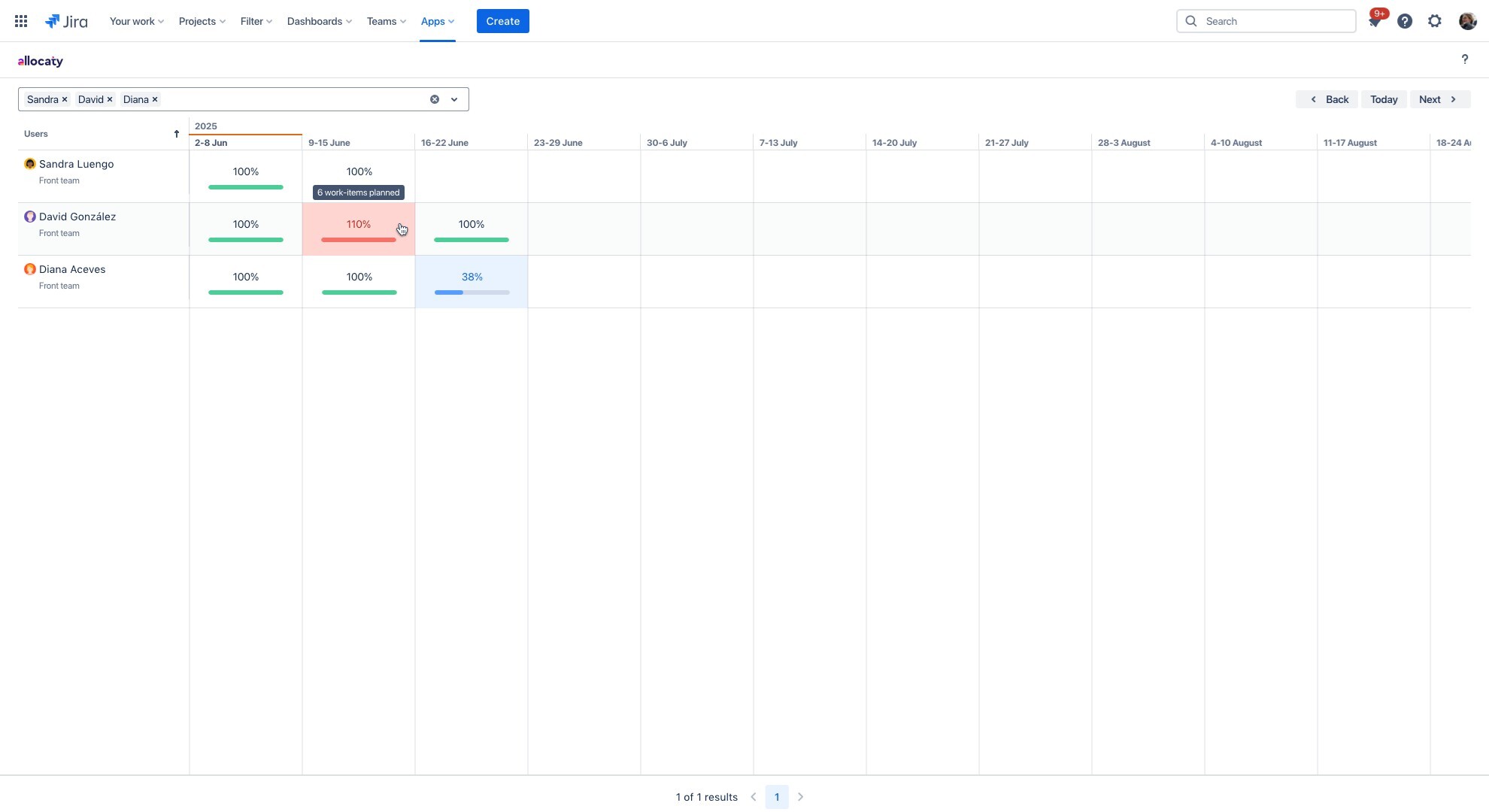Screen dimensions: 1489x812
Task: Click David González's avatar
Action: pos(29,216)
